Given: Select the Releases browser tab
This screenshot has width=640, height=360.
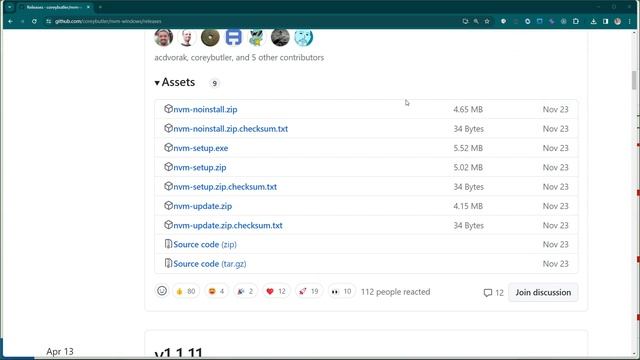Looking at the screenshot, I should tap(55, 7).
